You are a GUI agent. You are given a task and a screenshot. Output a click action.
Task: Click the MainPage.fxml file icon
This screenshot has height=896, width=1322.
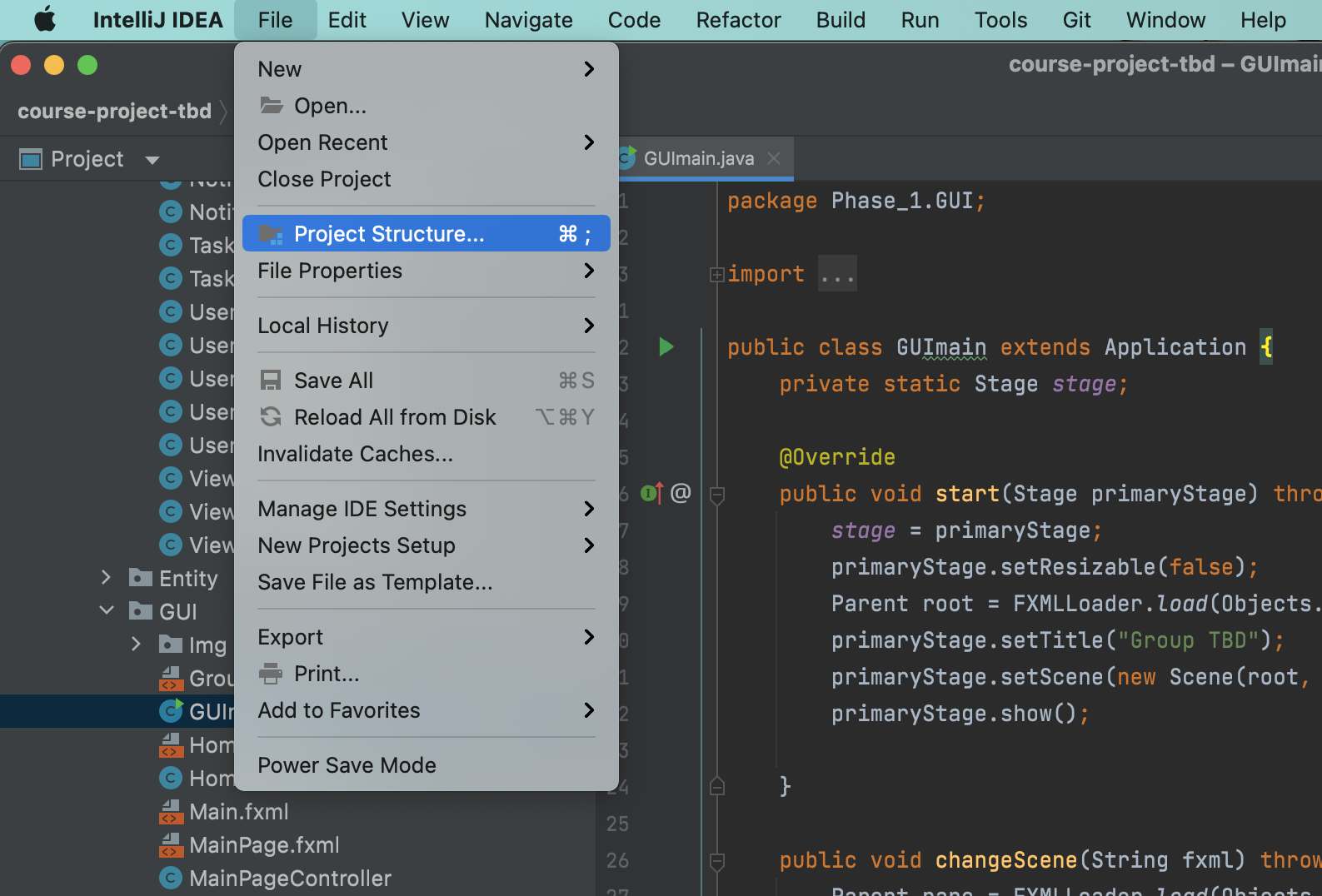click(171, 844)
